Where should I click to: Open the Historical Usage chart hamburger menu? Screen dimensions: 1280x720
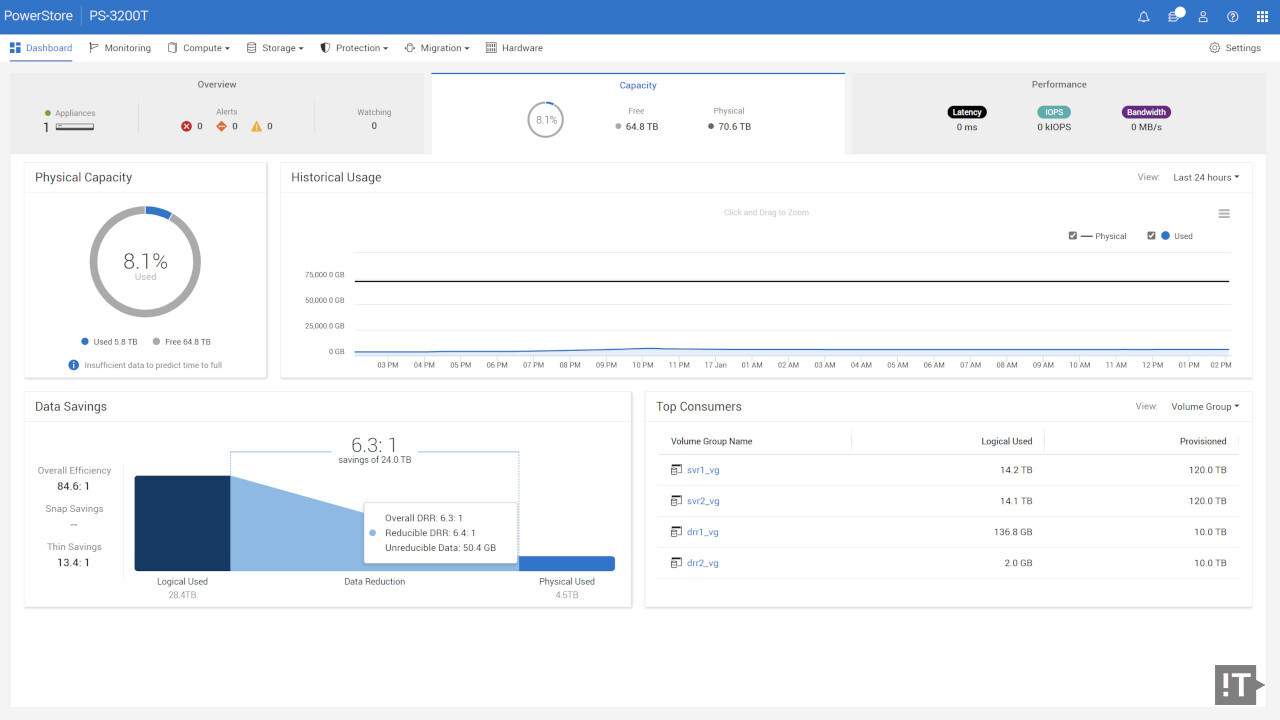click(x=1224, y=214)
